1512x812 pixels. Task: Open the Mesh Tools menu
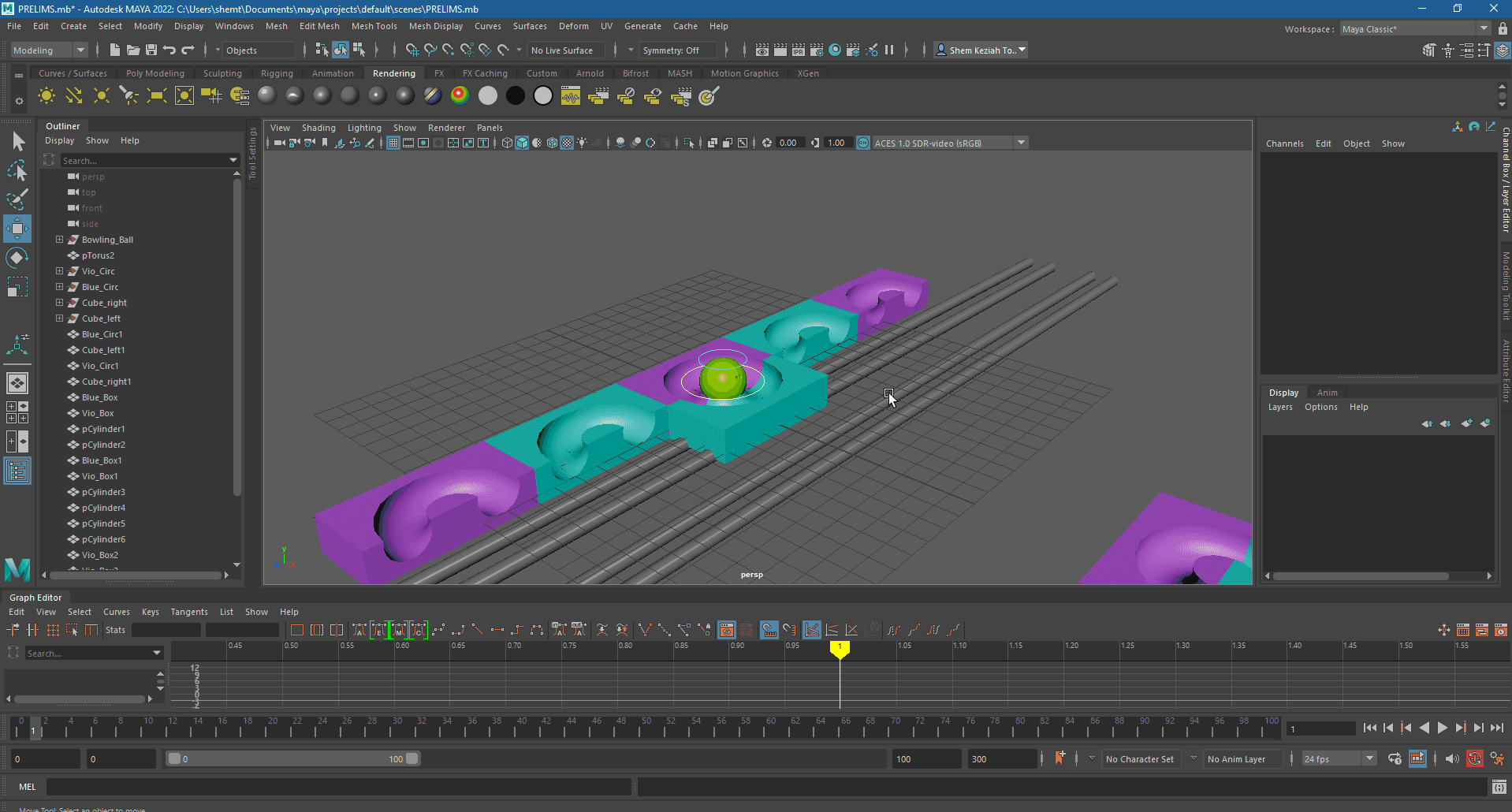(374, 26)
